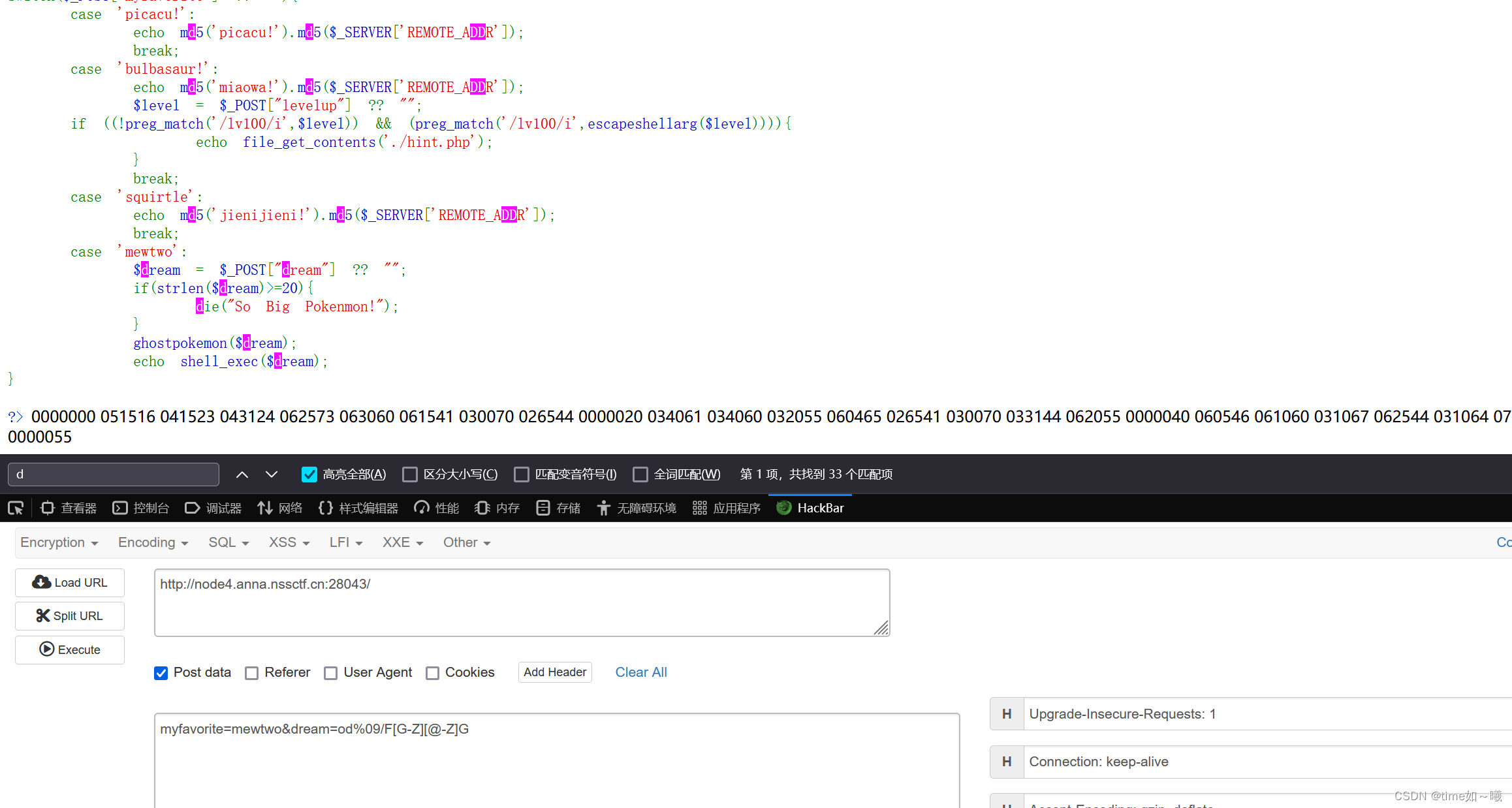Open the Other dropdown menu
Viewport: 1512px width, 808px height.
pos(467,542)
